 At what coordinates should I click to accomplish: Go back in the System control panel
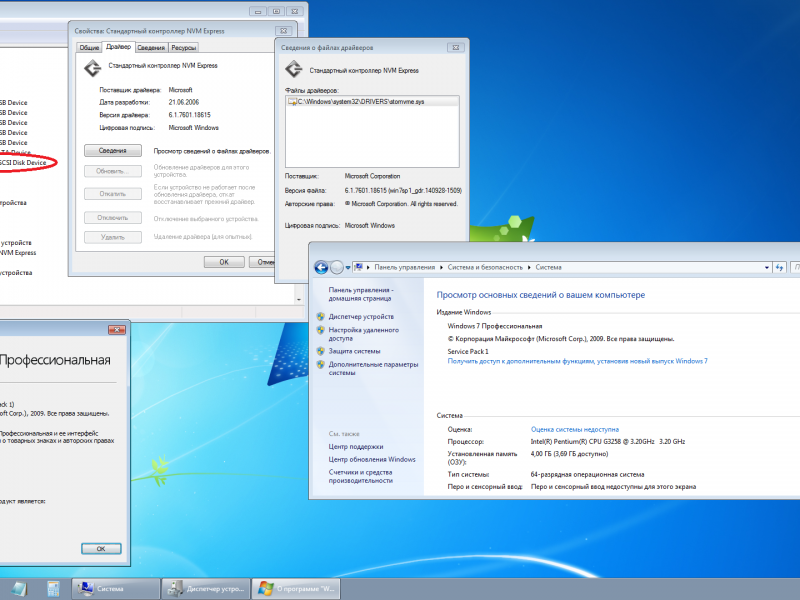pyautogui.click(x=321, y=267)
